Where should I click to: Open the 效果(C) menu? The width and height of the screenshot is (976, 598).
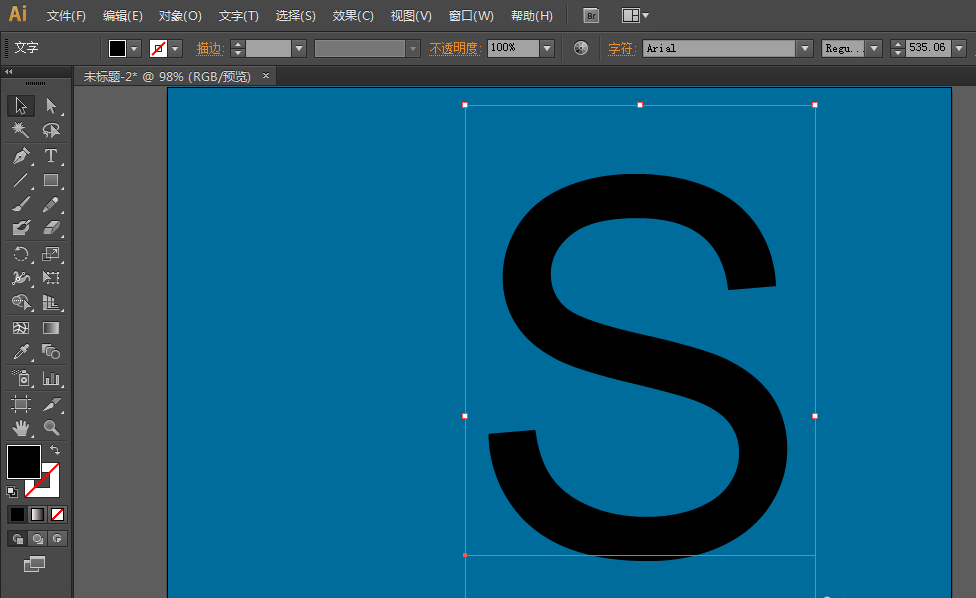click(x=353, y=16)
